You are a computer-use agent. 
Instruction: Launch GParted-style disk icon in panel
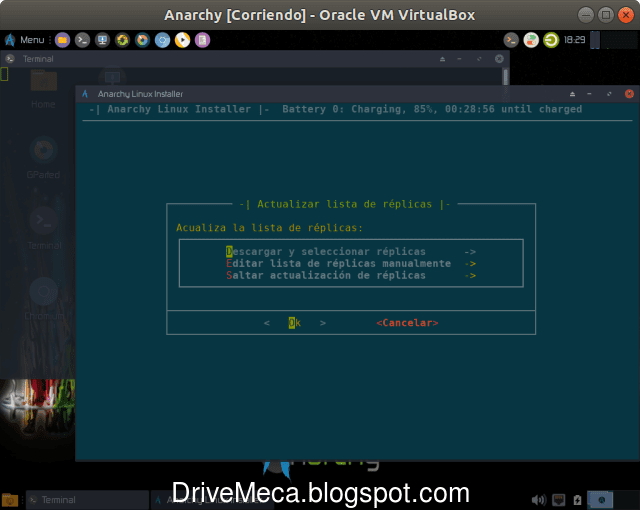[x=142, y=40]
